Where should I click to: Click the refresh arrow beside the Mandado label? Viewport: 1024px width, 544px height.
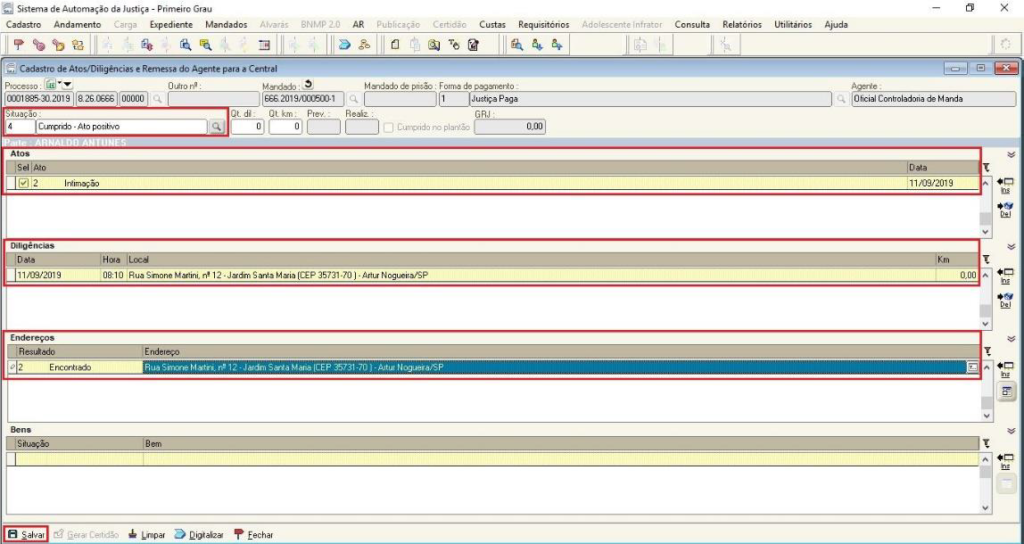tap(309, 84)
